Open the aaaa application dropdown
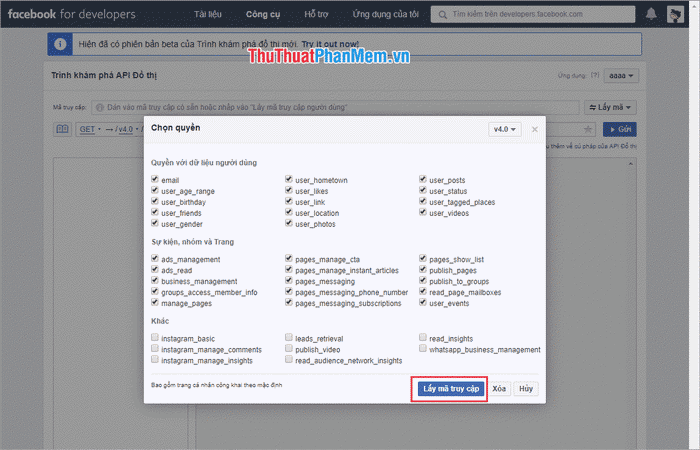The image size is (700, 450). tap(621, 76)
